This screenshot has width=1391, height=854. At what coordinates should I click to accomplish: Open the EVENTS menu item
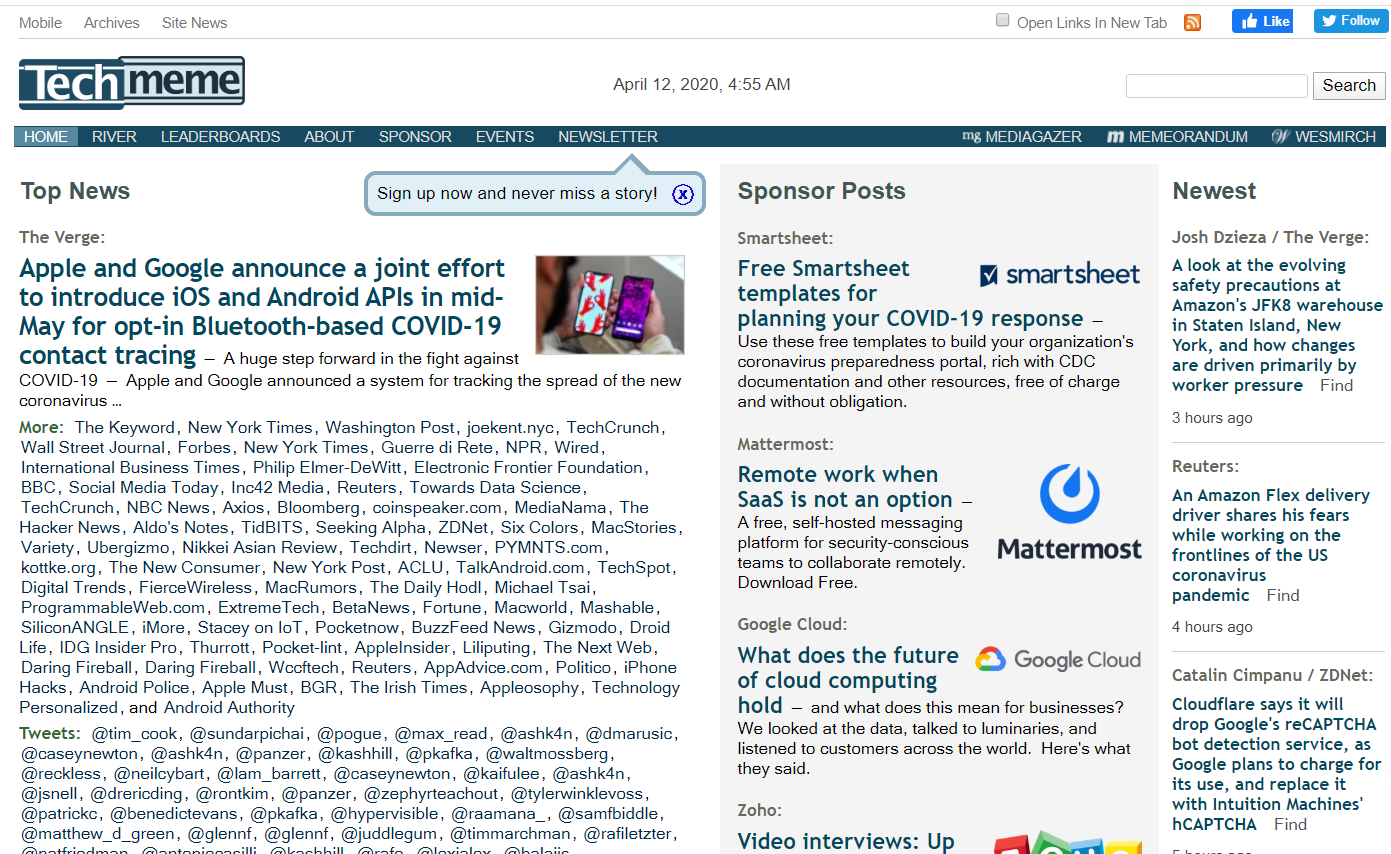[x=505, y=136]
